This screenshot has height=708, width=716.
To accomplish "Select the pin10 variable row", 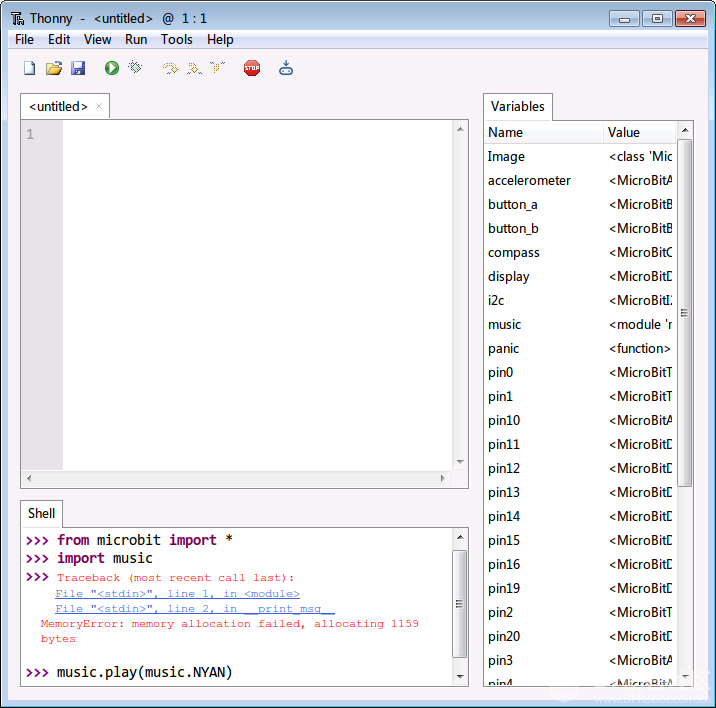I will click(580, 420).
